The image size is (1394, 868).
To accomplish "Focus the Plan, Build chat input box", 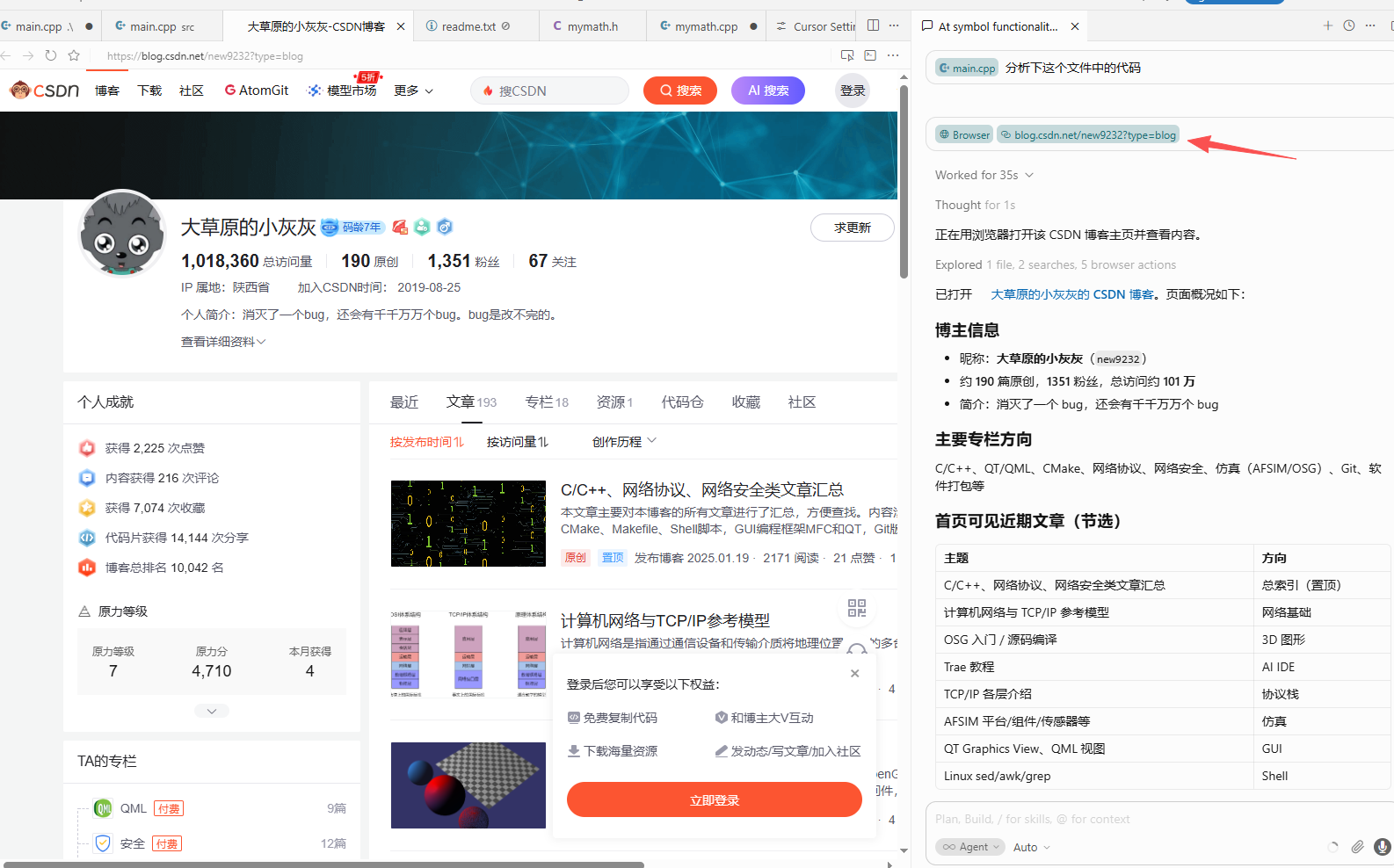I will (x=1158, y=819).
